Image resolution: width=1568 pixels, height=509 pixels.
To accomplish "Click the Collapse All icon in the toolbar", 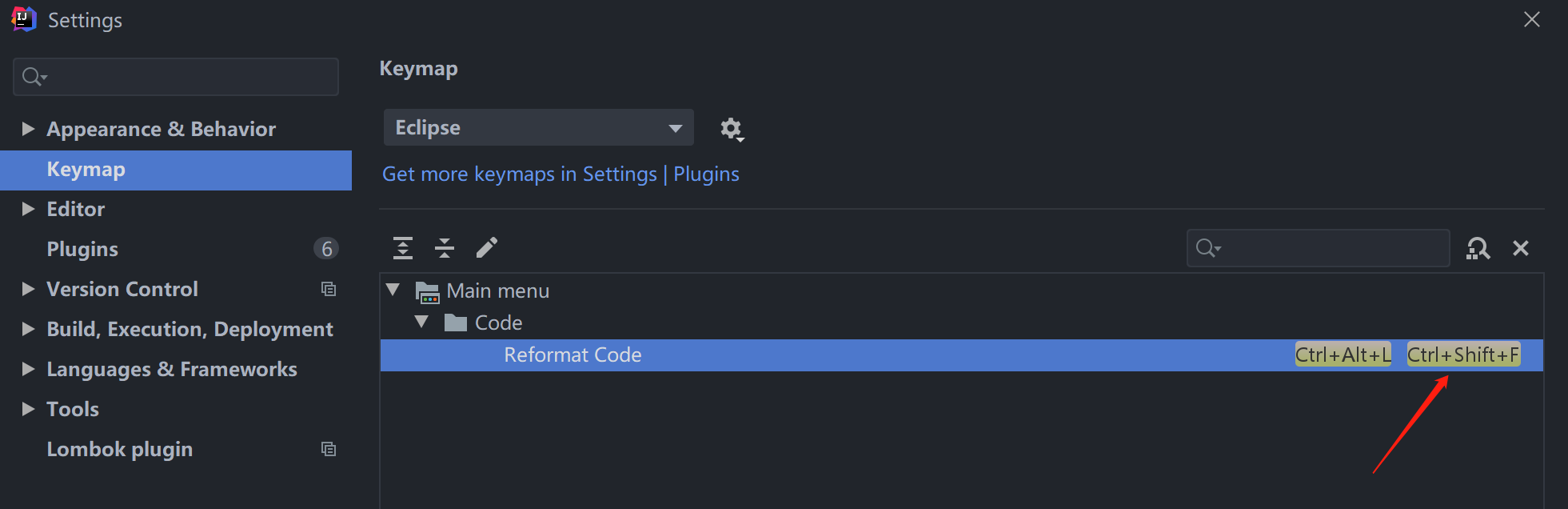I will coord(445,248).
